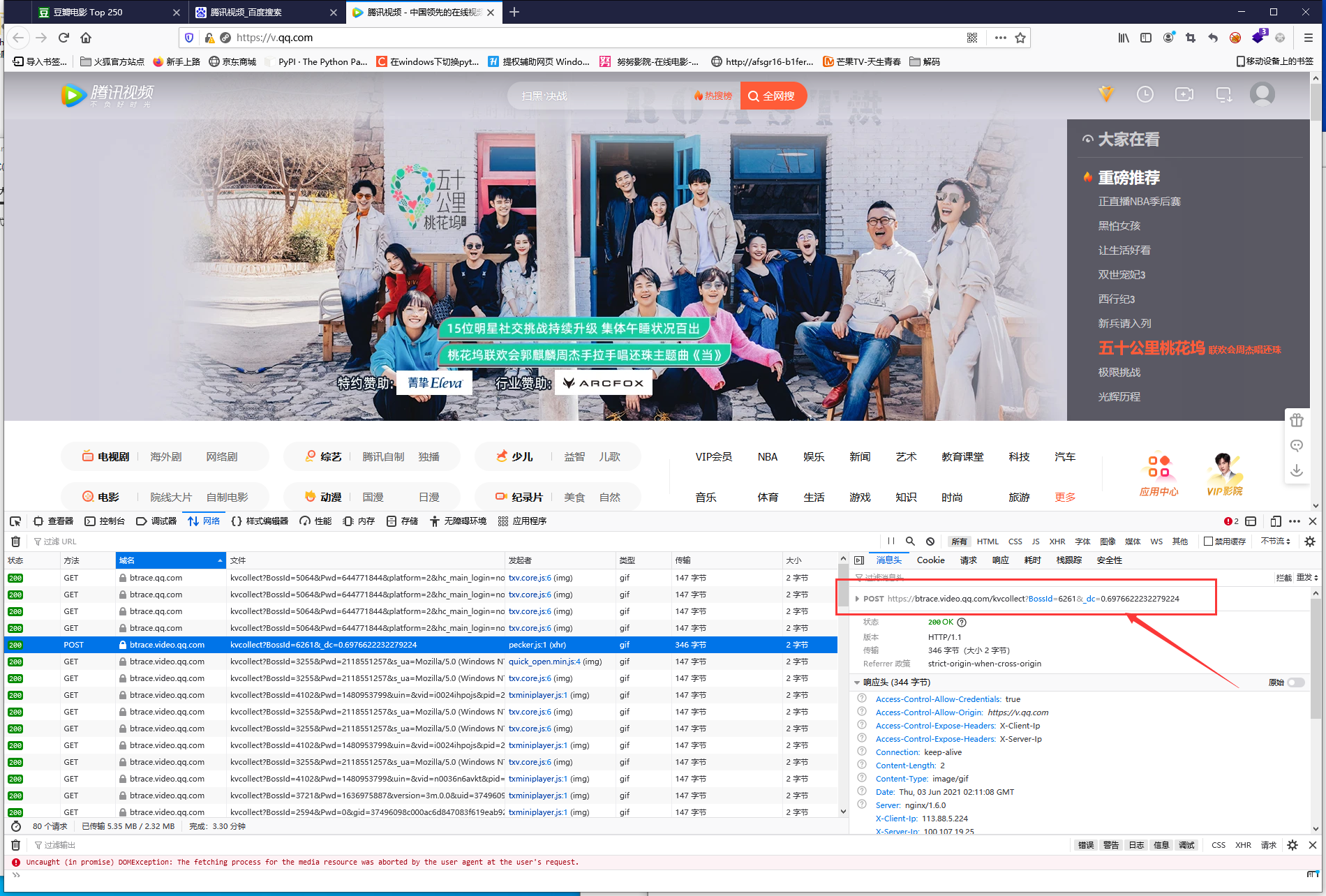Screen dimensions: 1326x896
Task: Open the 电视剧 category link
Action: 112,457
